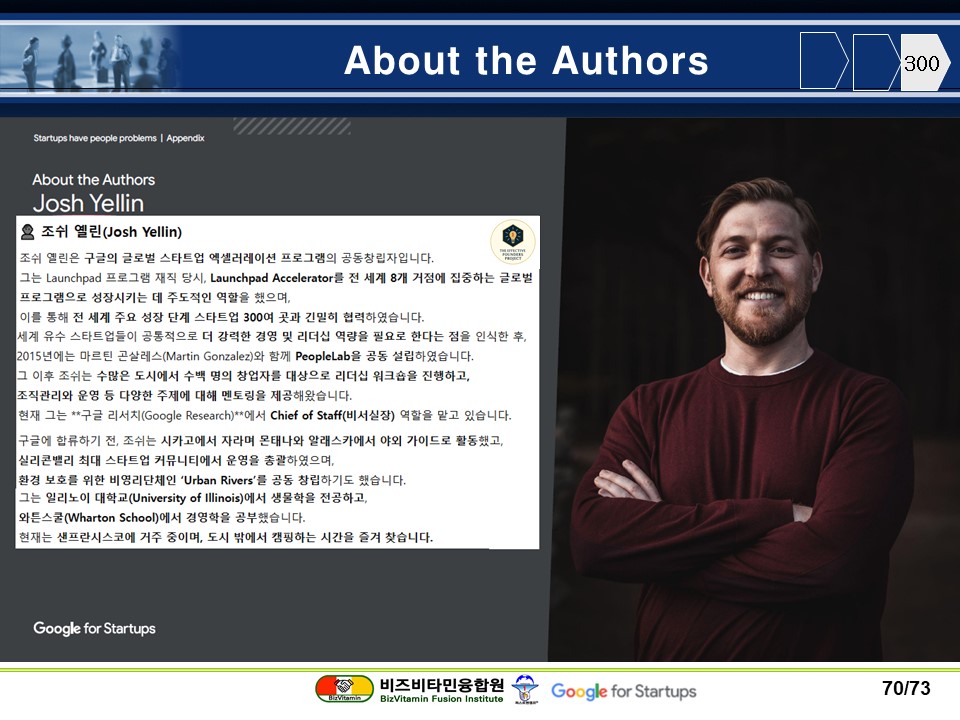Click the page number 70/73
Viewport: 960px width, 720px height.
click(906, 688)
